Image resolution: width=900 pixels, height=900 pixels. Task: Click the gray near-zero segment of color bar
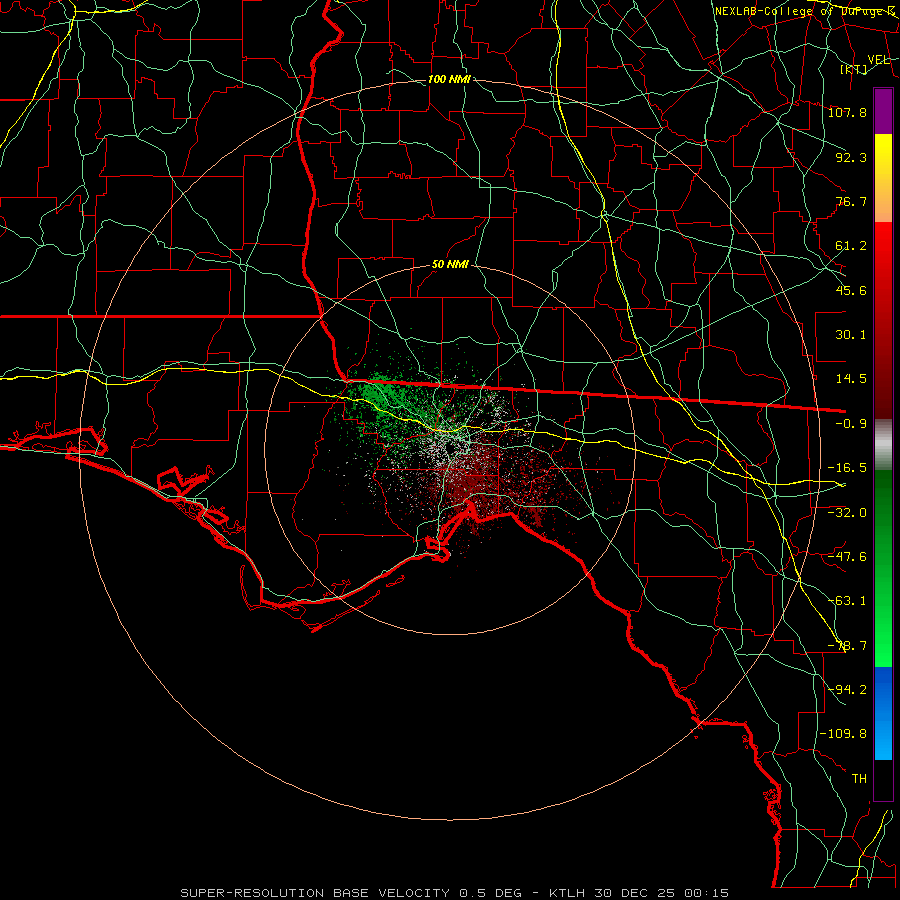click(x=883, y=445)
